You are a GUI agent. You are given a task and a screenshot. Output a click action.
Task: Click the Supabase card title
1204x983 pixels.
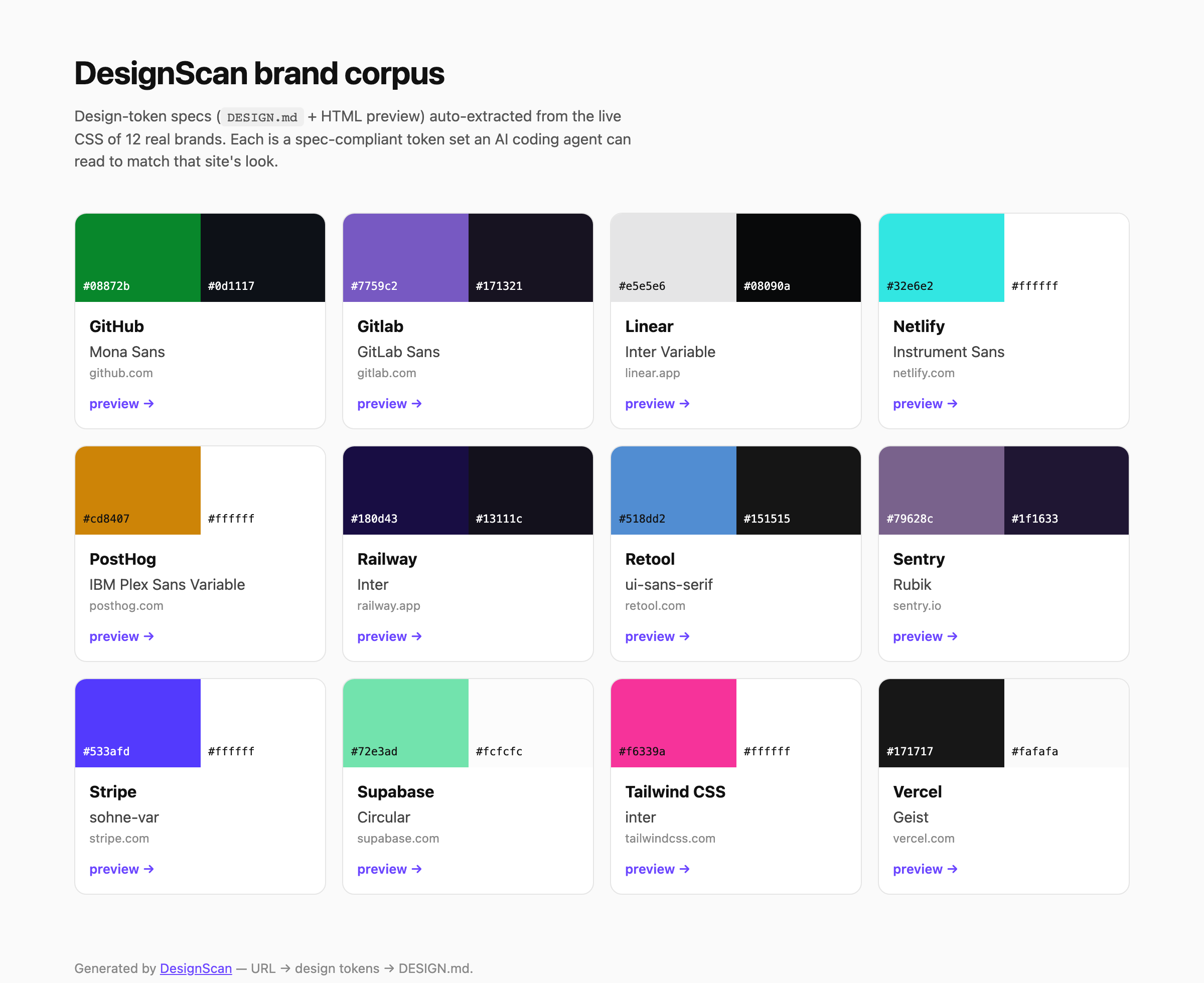point(395,792)
